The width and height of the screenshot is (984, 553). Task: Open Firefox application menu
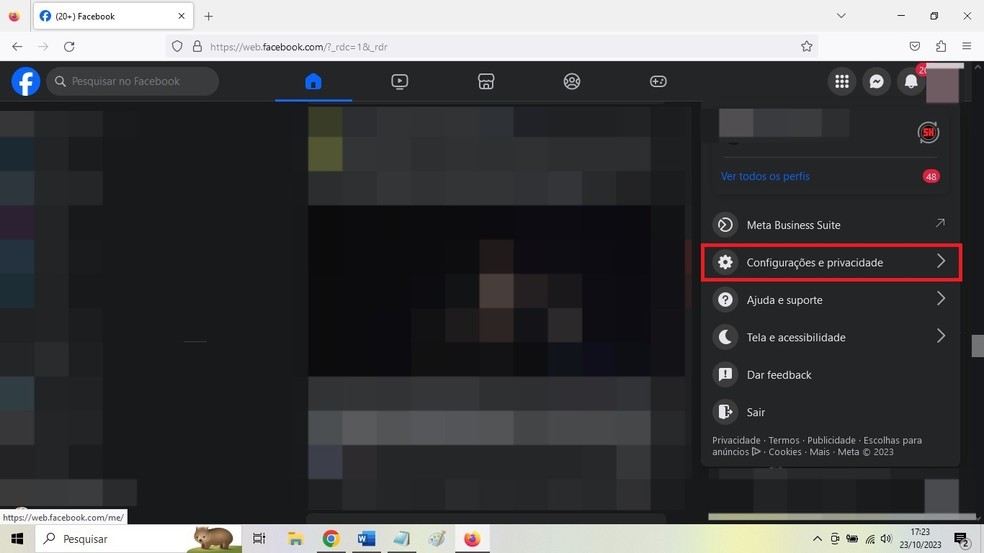[x=966, y=46]
